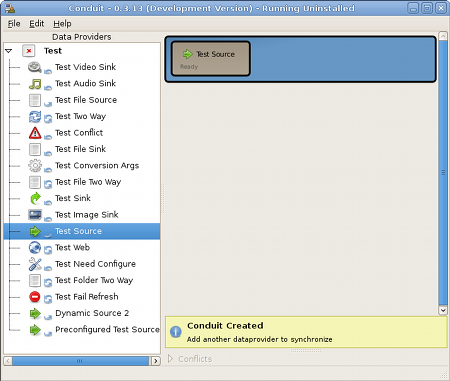Image resolution: width=450 pixels, height=381 pixels.
Task: Click the horizontal scrollbar thumb under the tree
Action: (x=80, y=361)
